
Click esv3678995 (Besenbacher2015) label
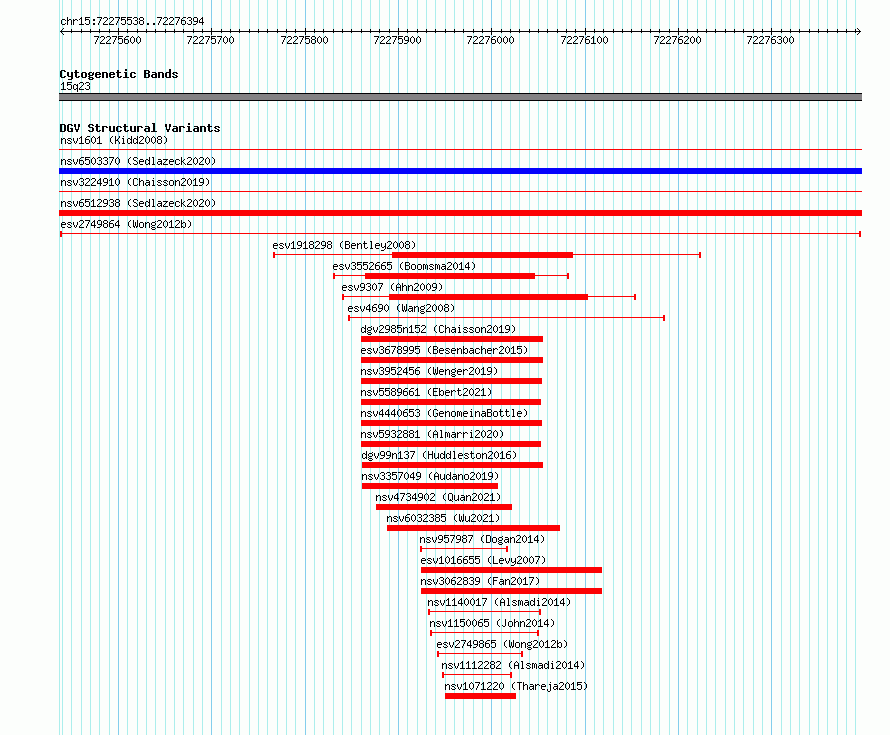444,350
